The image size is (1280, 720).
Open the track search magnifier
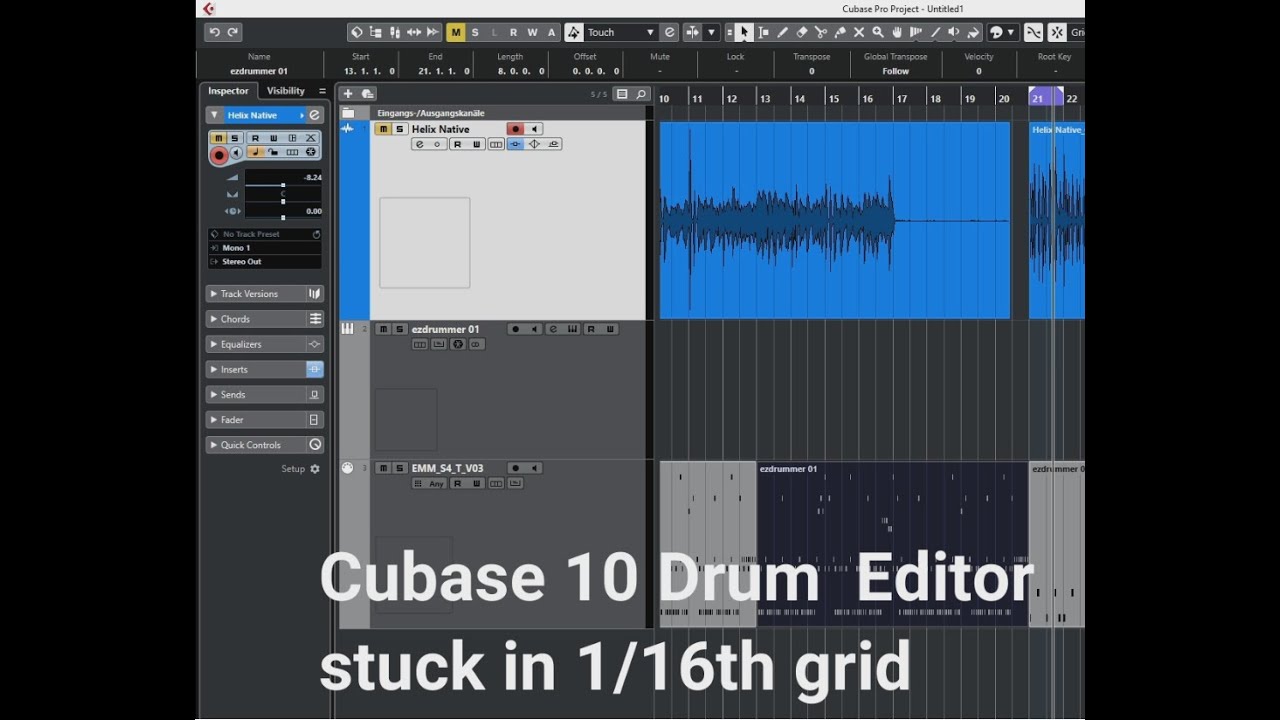coord(641,94)
